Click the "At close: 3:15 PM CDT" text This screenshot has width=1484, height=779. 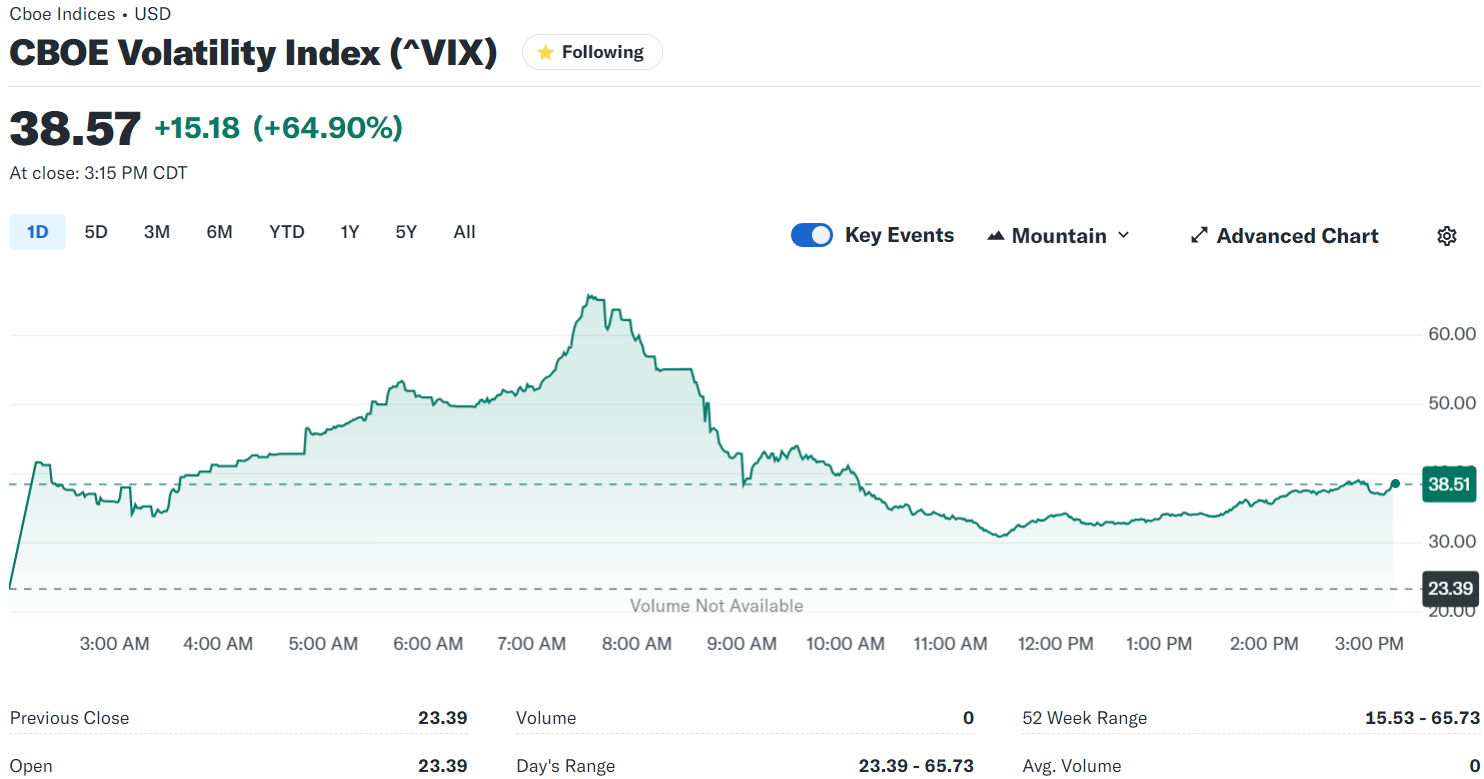coord(98,173)
